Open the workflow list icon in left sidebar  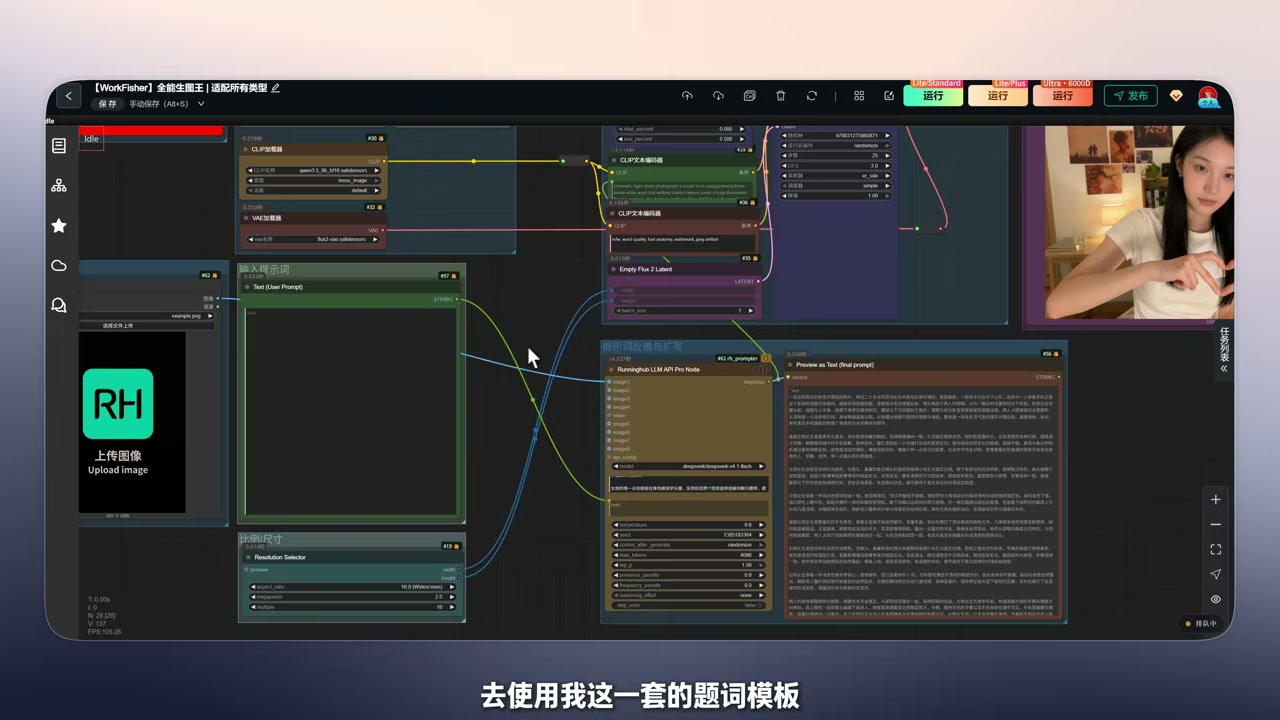pyautogui.click(x=59, y=146)
